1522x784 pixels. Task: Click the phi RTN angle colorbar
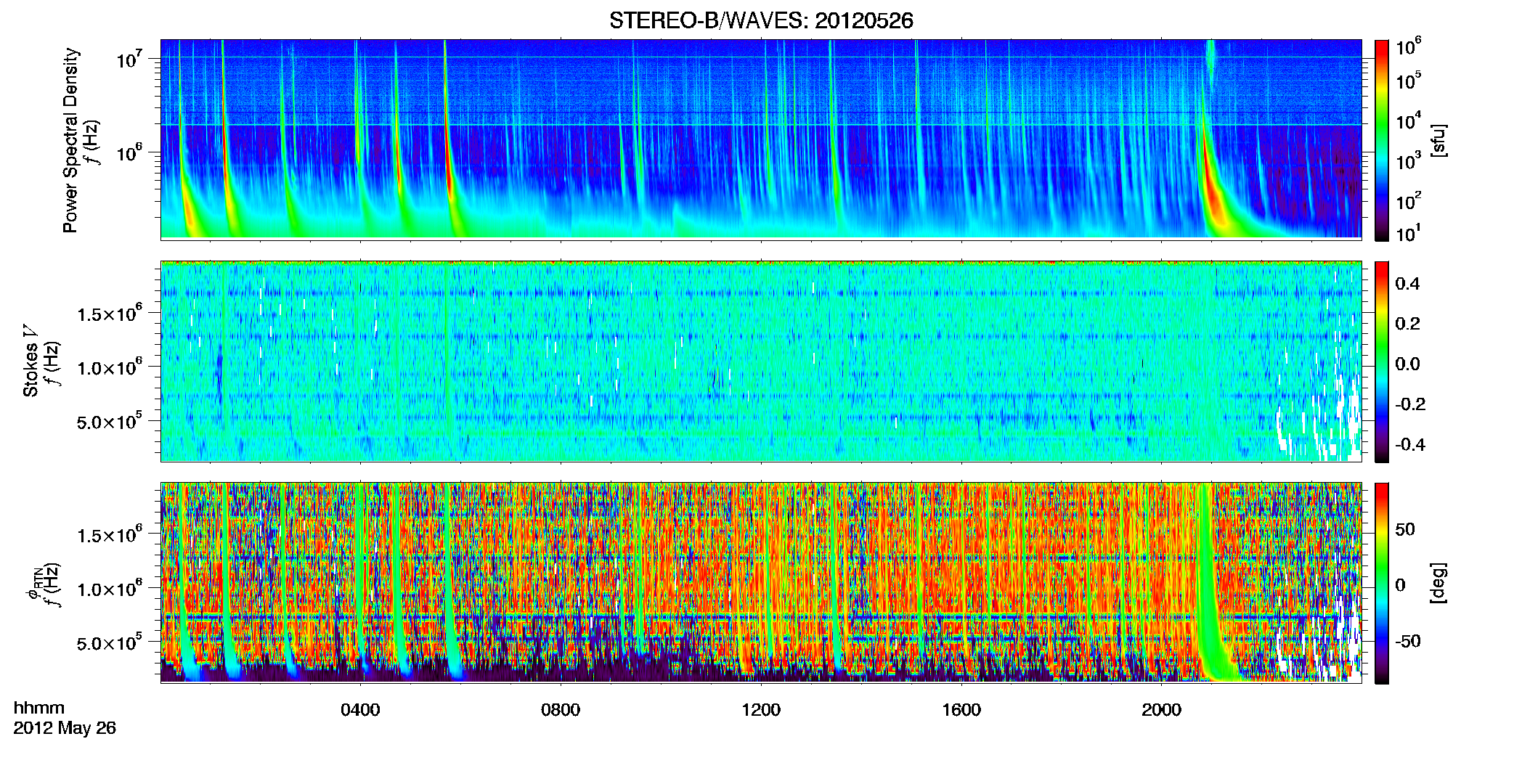[1382, 583]
